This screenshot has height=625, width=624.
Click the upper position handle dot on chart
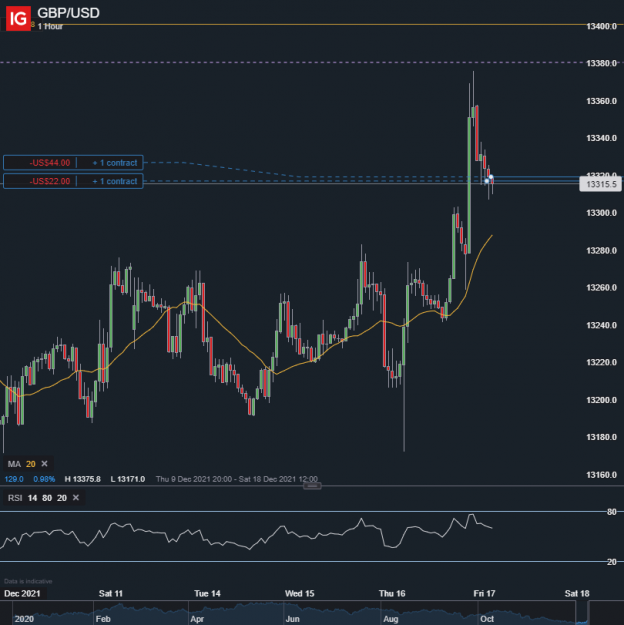491,177
